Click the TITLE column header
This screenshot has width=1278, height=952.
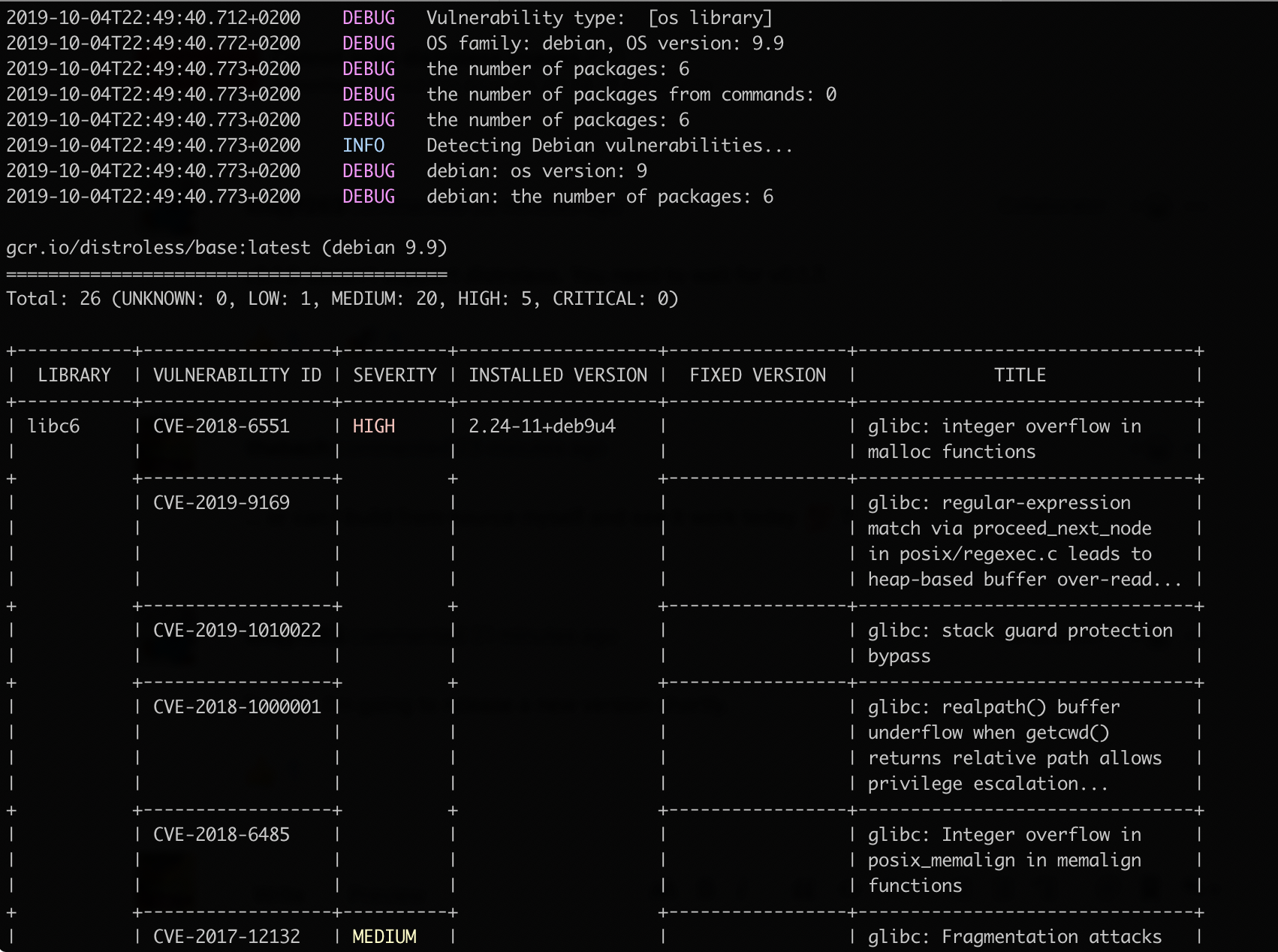coord(1020,375)
